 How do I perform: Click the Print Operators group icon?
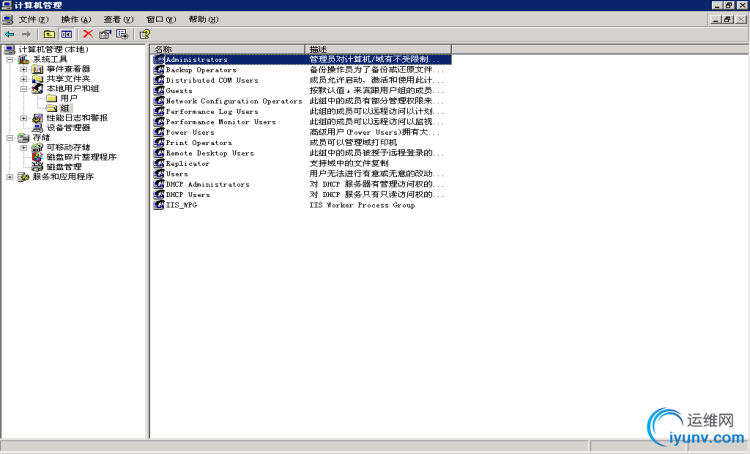coord(159,143)
